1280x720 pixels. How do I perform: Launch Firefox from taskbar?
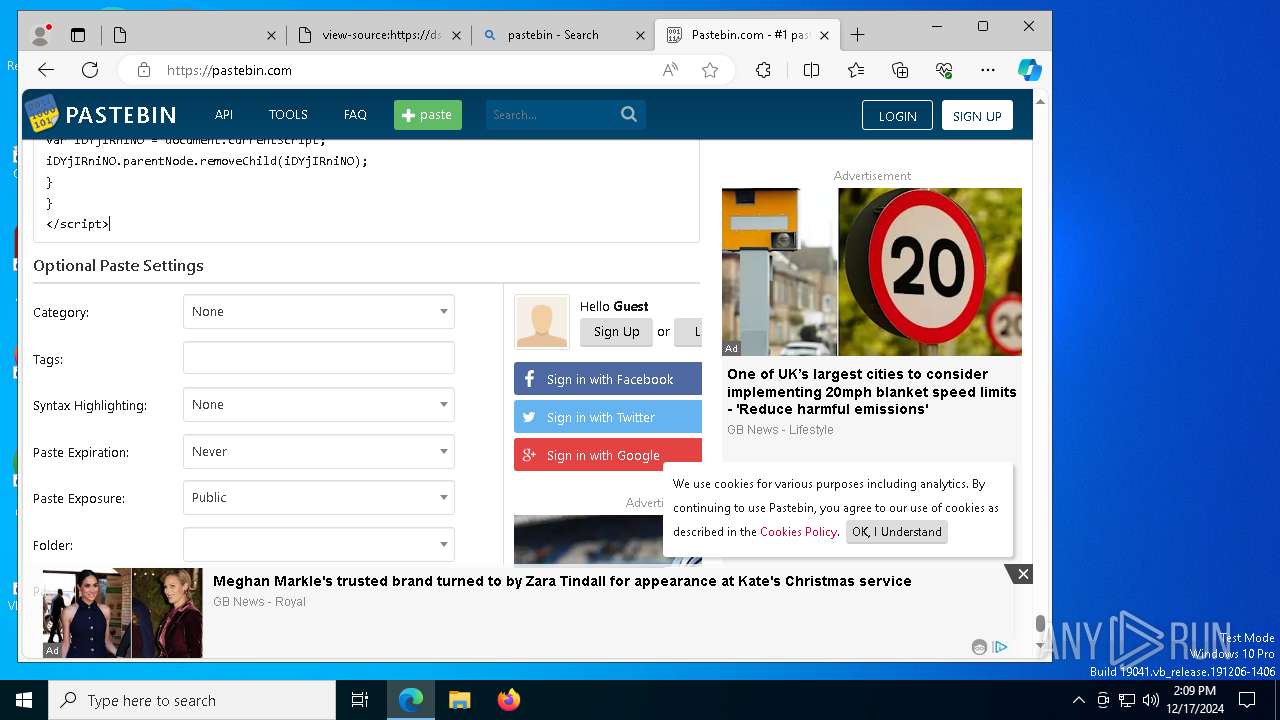pos(509,700)
